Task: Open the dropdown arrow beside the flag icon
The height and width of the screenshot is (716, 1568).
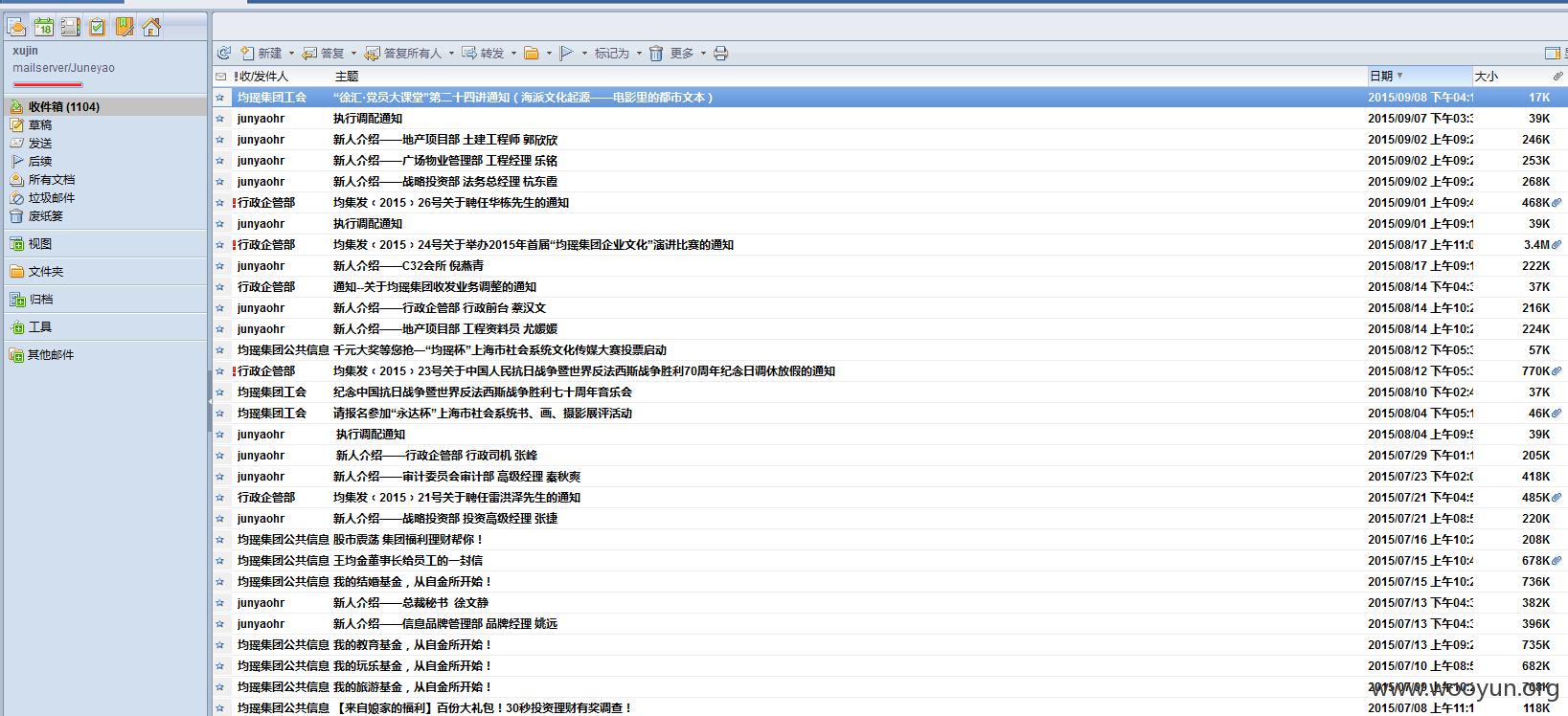Action: point(584,54)
